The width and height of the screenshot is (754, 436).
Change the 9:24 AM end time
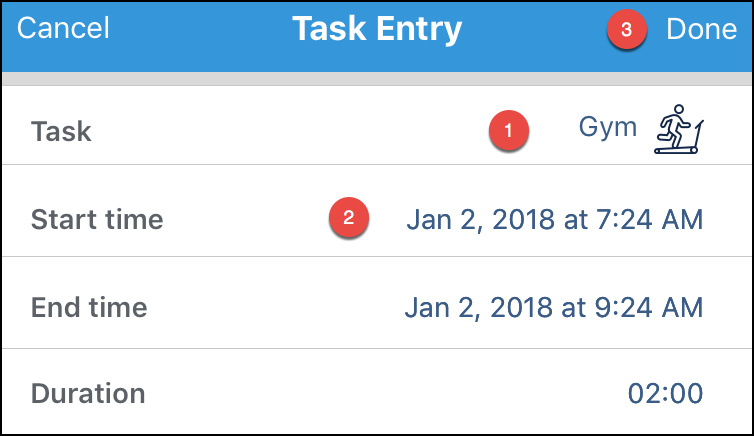pyautogui.click(x=649, y=307)
